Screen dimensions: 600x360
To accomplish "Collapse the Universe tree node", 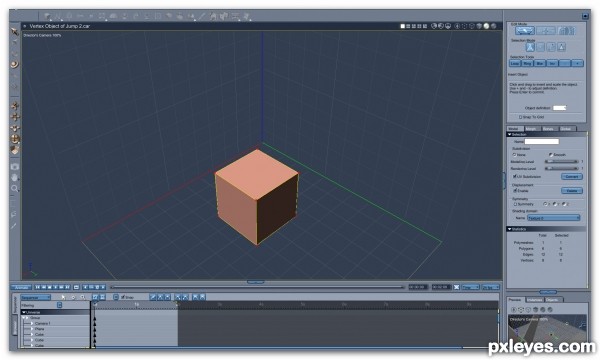I will pos(24,312).
